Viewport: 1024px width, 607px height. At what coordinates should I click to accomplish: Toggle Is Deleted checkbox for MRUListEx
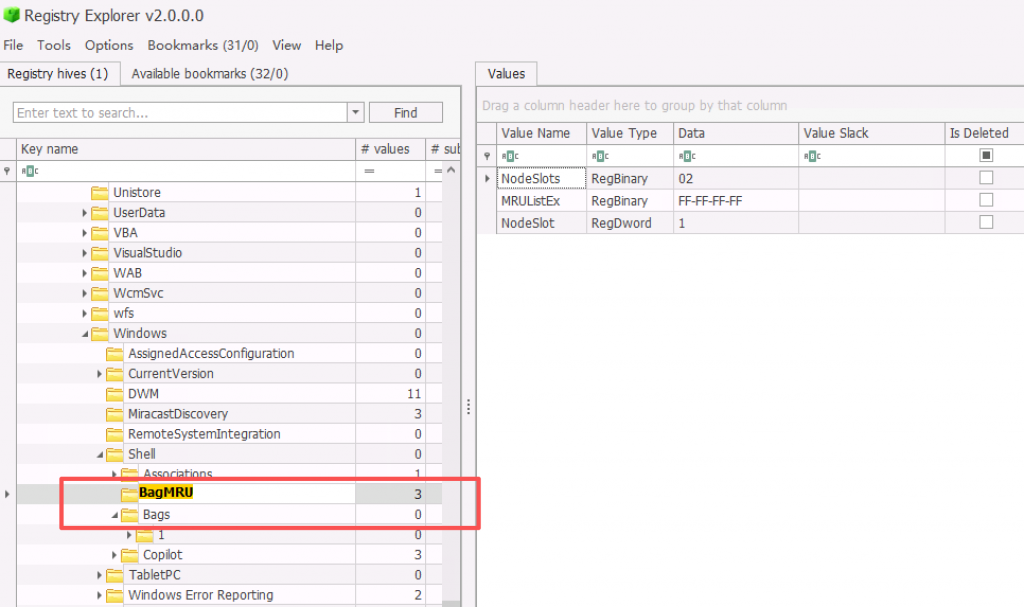[x=986, y=200]
